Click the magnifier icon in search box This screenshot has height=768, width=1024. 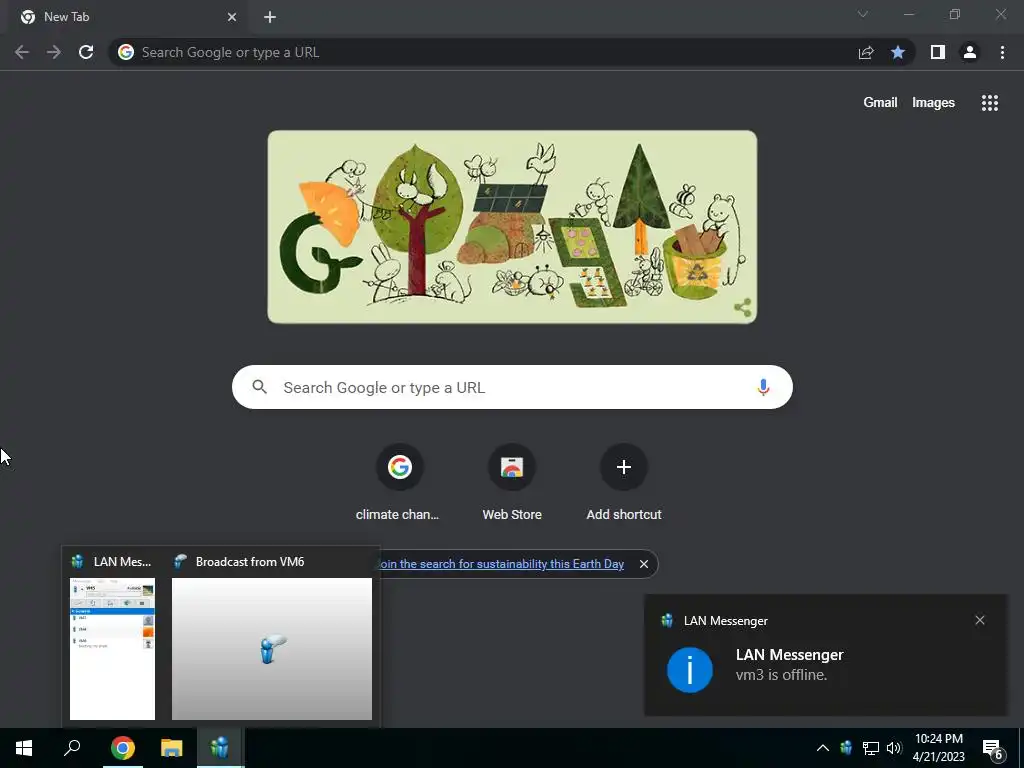click(x=260, y=387)
